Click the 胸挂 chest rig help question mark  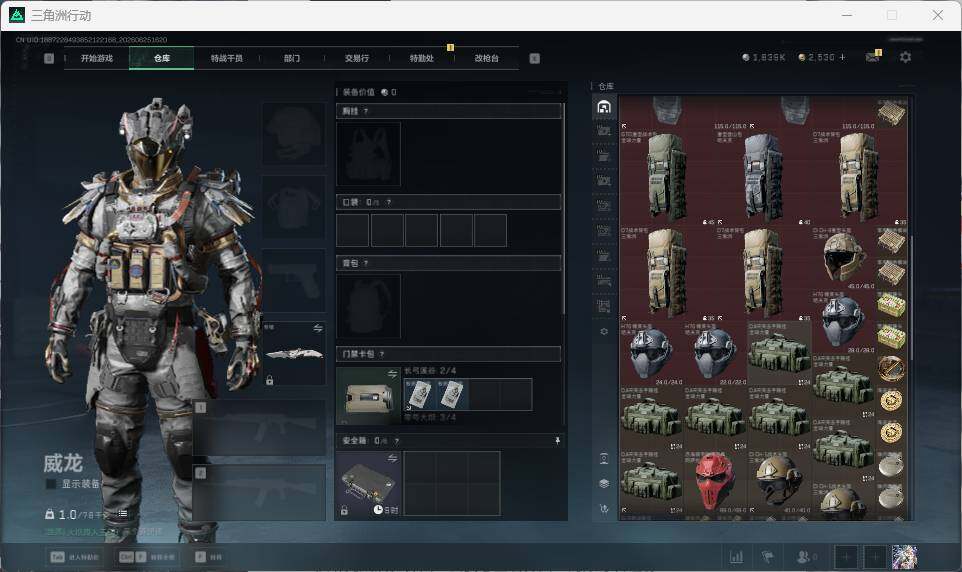[366, 111]
